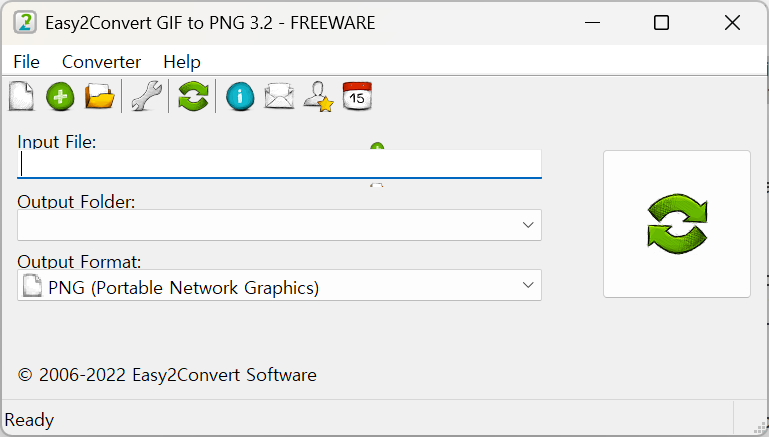769x437 pixels.
Task: Click the user with star icon
Action: point(318,96)
